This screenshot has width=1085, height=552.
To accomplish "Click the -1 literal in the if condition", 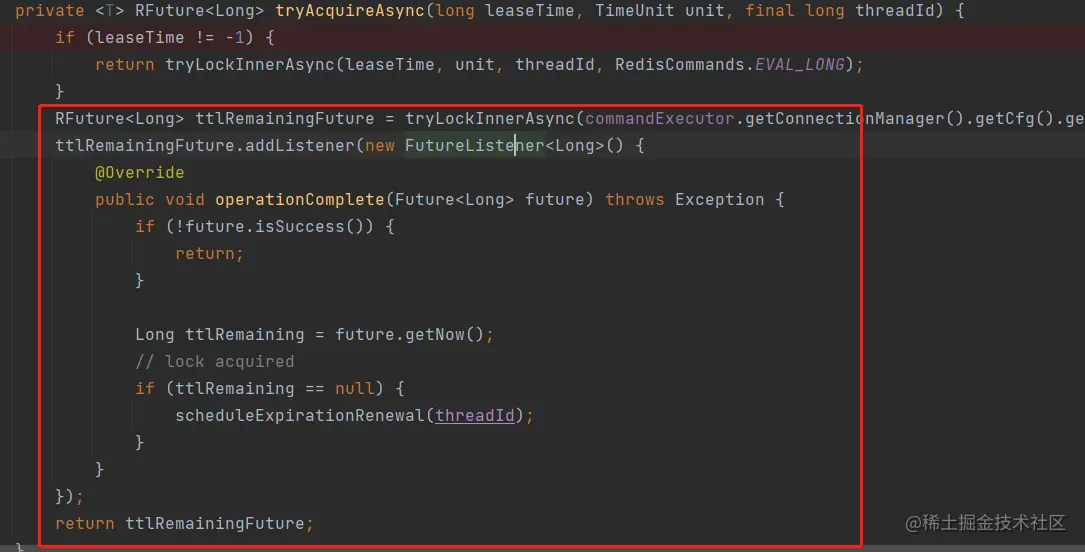I will point(235,37).
